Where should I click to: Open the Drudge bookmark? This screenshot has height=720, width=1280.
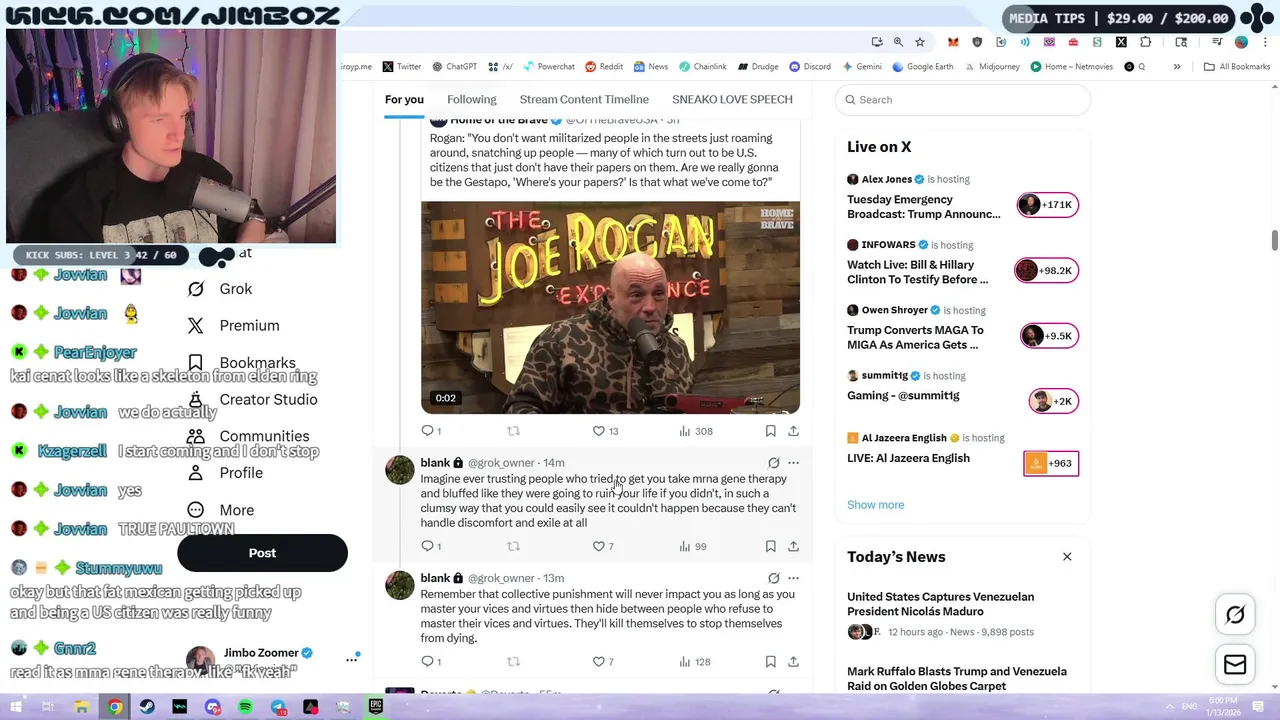[x=758, y=67]
